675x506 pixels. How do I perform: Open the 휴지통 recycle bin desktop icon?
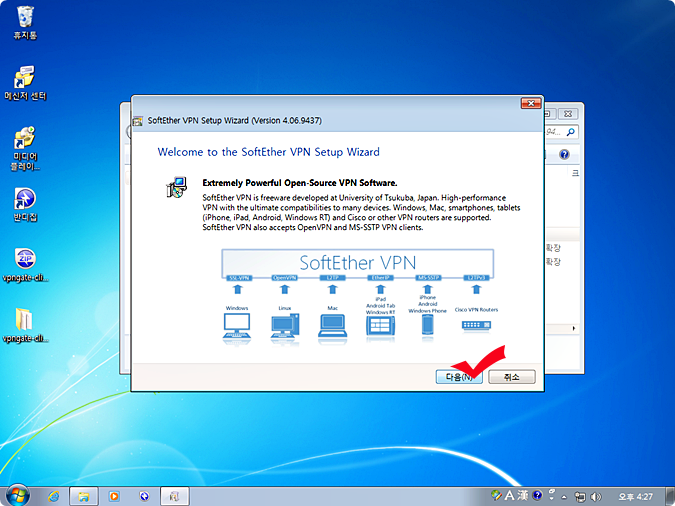(x=25, y=22)
